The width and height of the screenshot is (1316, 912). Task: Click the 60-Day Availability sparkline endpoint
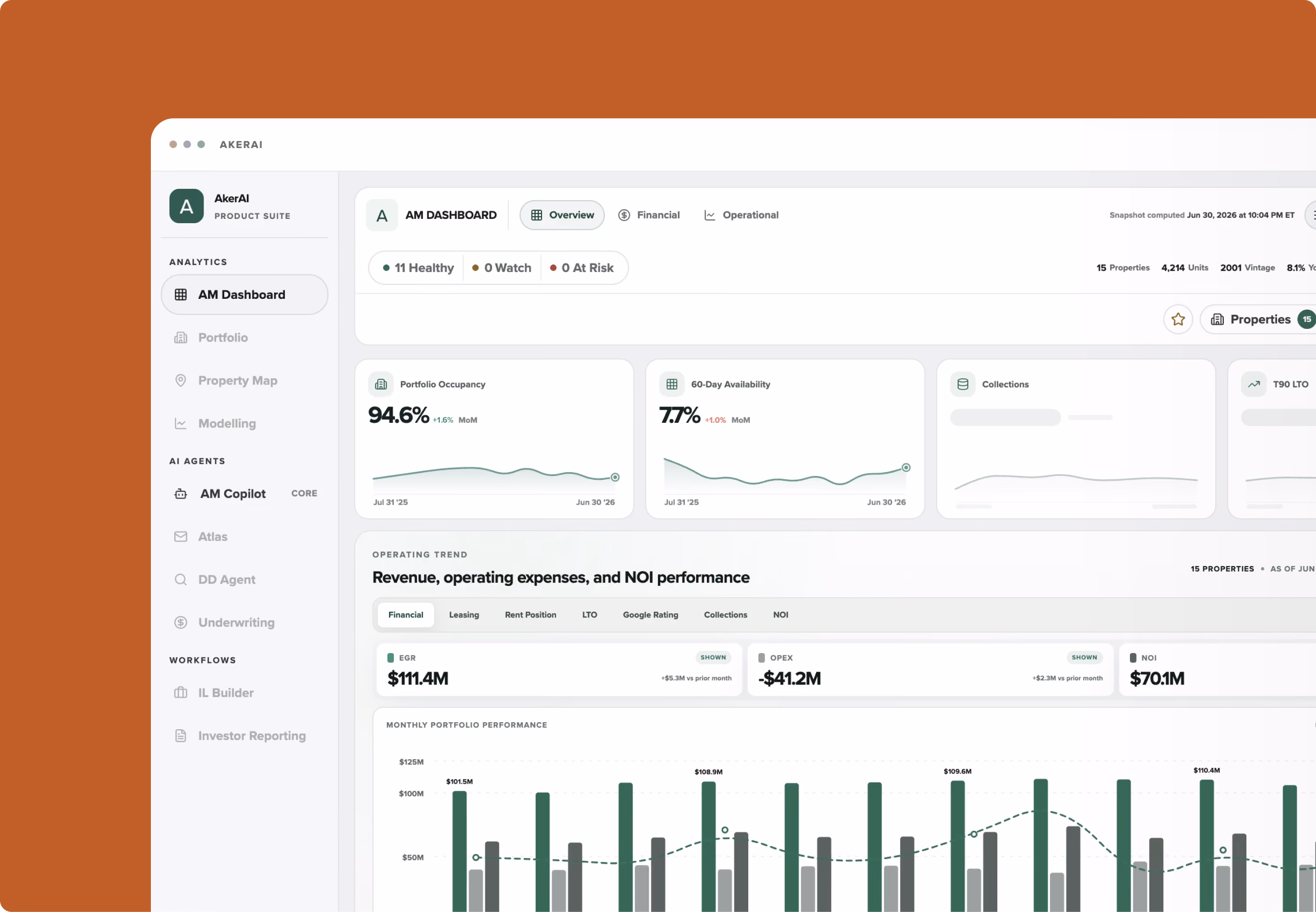click(906, 468)
